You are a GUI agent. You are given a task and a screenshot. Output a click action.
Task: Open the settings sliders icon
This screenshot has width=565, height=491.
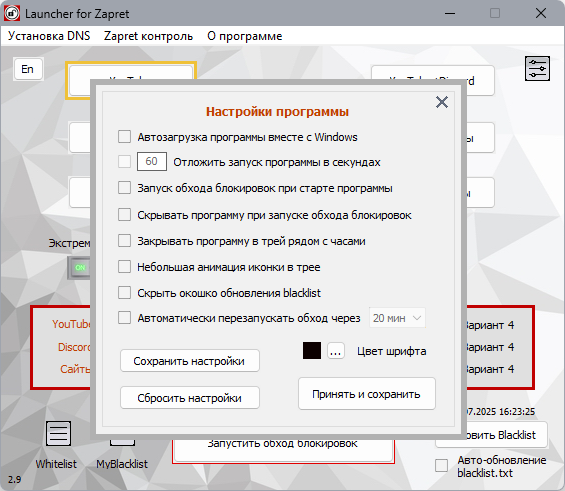(x=537, y=68)
